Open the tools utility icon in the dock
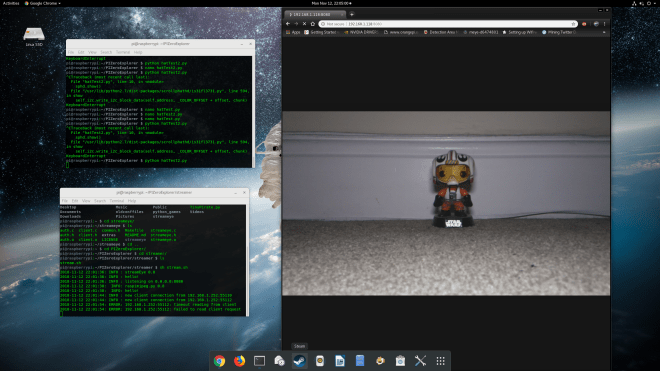The width and height of the screenshot is (660, 371). click(x=420, y=361)
